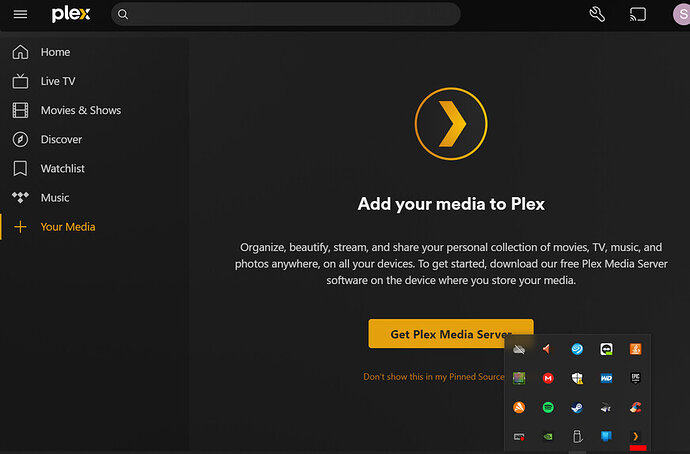Open the user account avatar
This screenshot has width=690, height=454.
682,15
